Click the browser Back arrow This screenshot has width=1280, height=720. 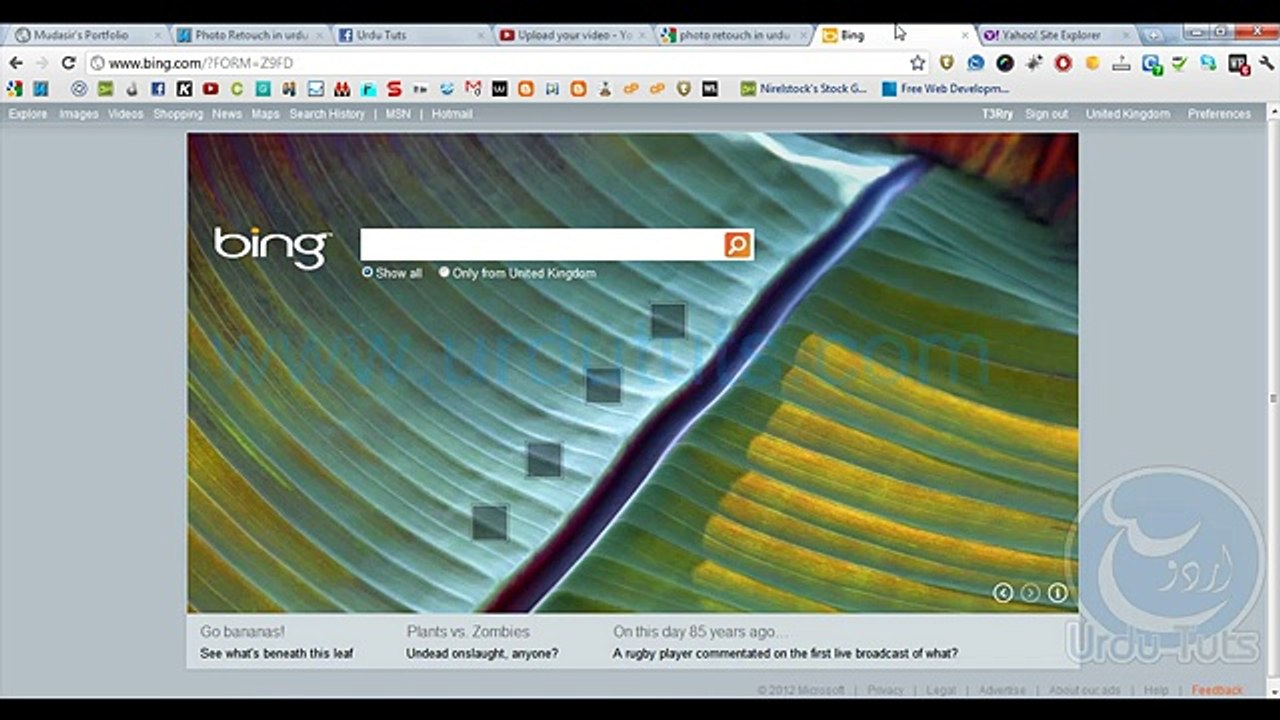coord(15,63)
